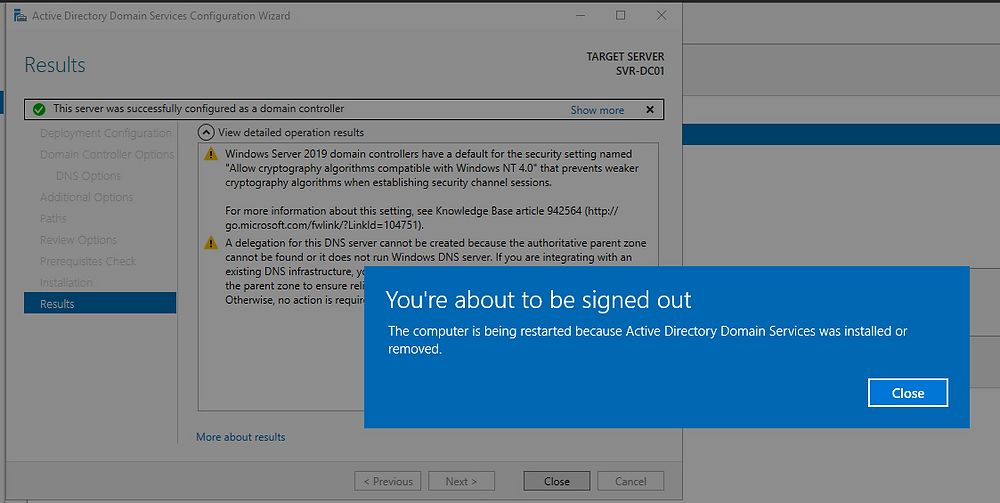
Task: Select the Additional Options step
Action: pos(86,197)
